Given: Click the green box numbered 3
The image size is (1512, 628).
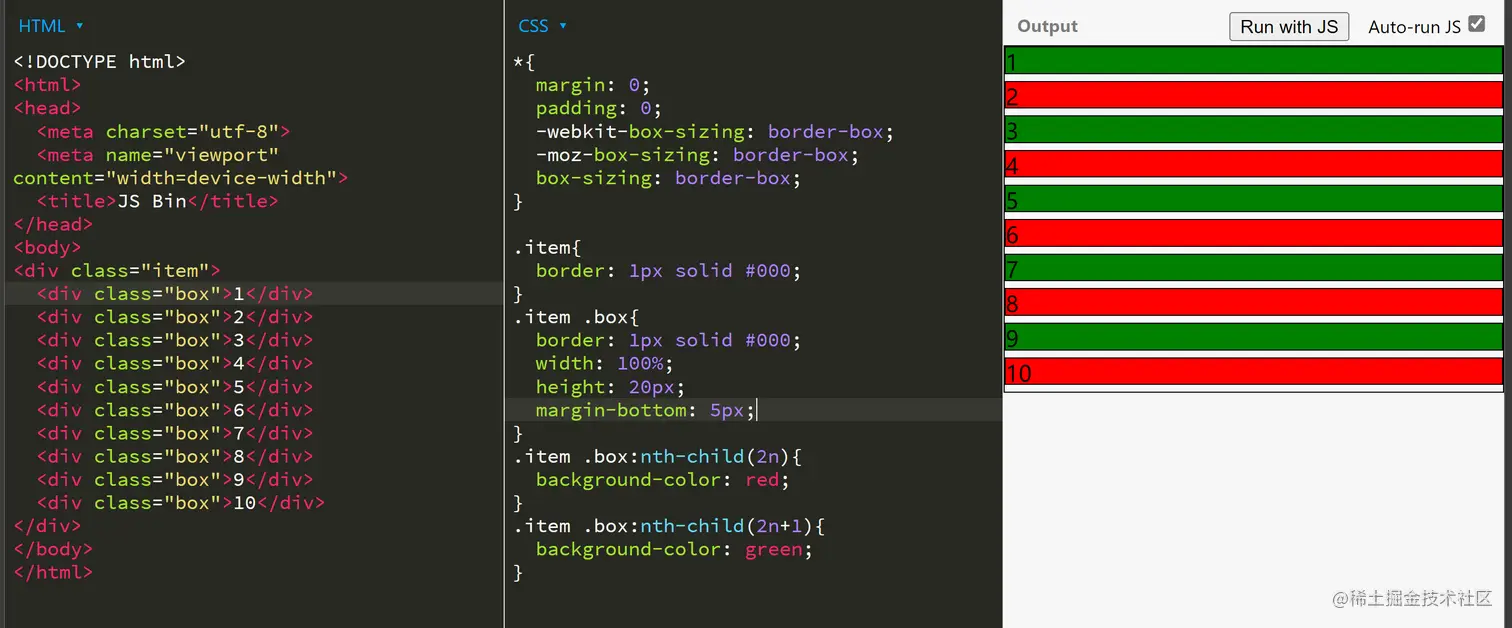Looking at the screenshot, I should pyautogui.click(x=1253, y=130).
